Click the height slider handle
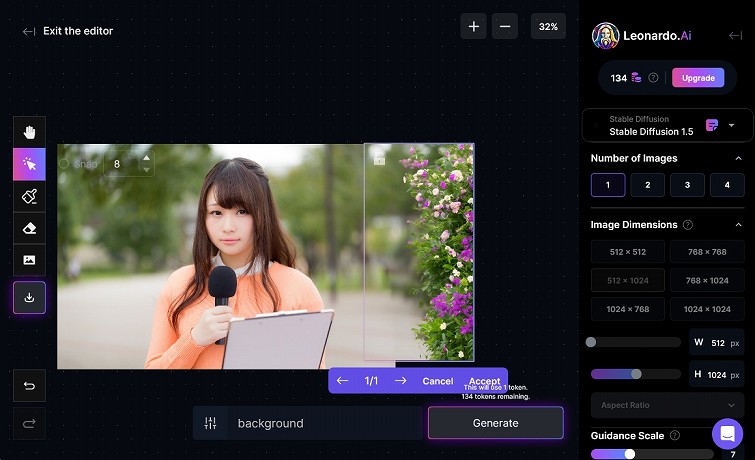This screenshot has width=755, height=460. [636, 374]
